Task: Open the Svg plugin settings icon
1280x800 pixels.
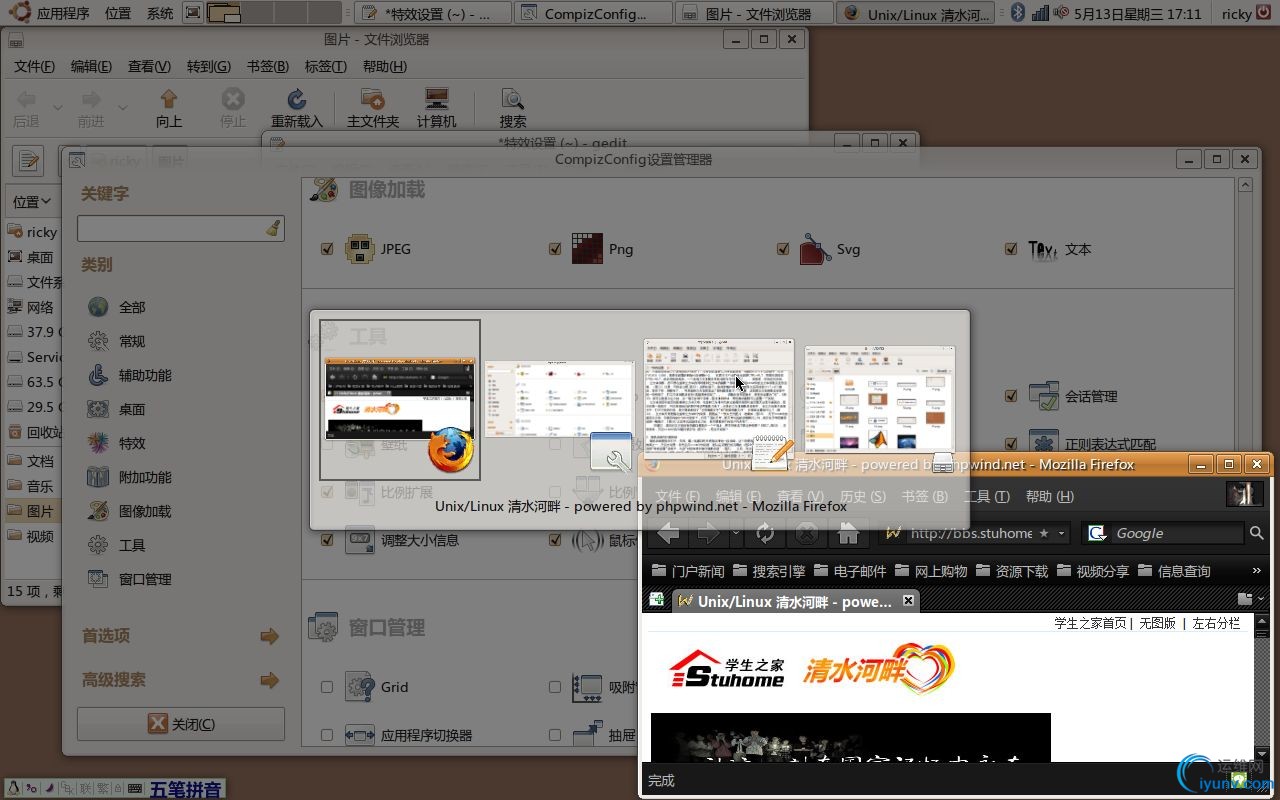Action: pos(815,249)
